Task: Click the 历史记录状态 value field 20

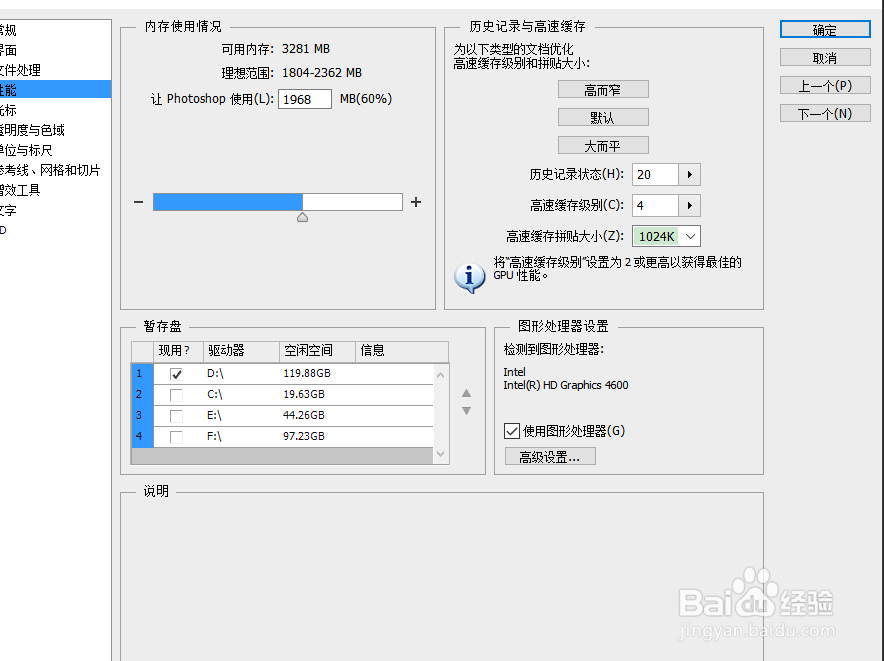Action: pyautogui.click(x=655, y=175)
